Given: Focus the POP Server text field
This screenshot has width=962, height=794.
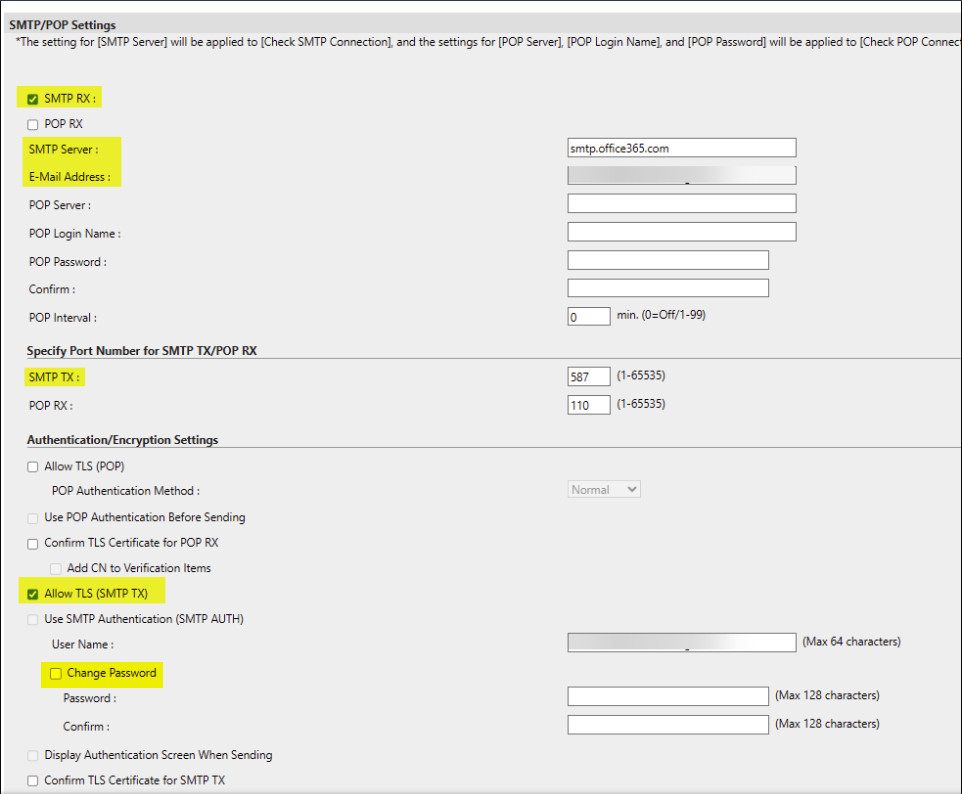Looking at the screenshot, I should point(681,204).
